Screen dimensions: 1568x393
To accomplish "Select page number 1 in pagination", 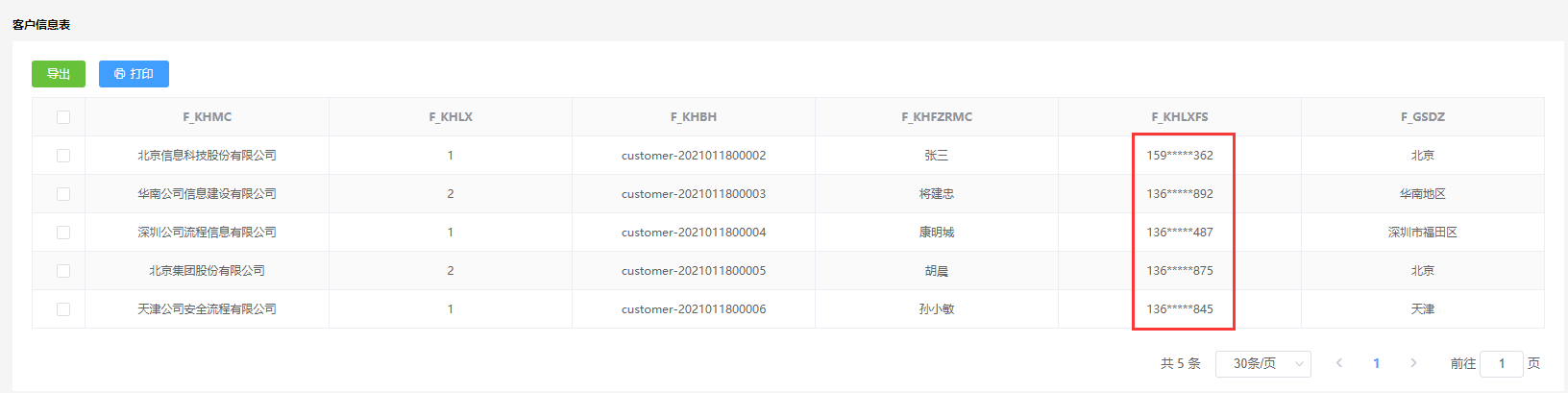I will click(1376, 363).
